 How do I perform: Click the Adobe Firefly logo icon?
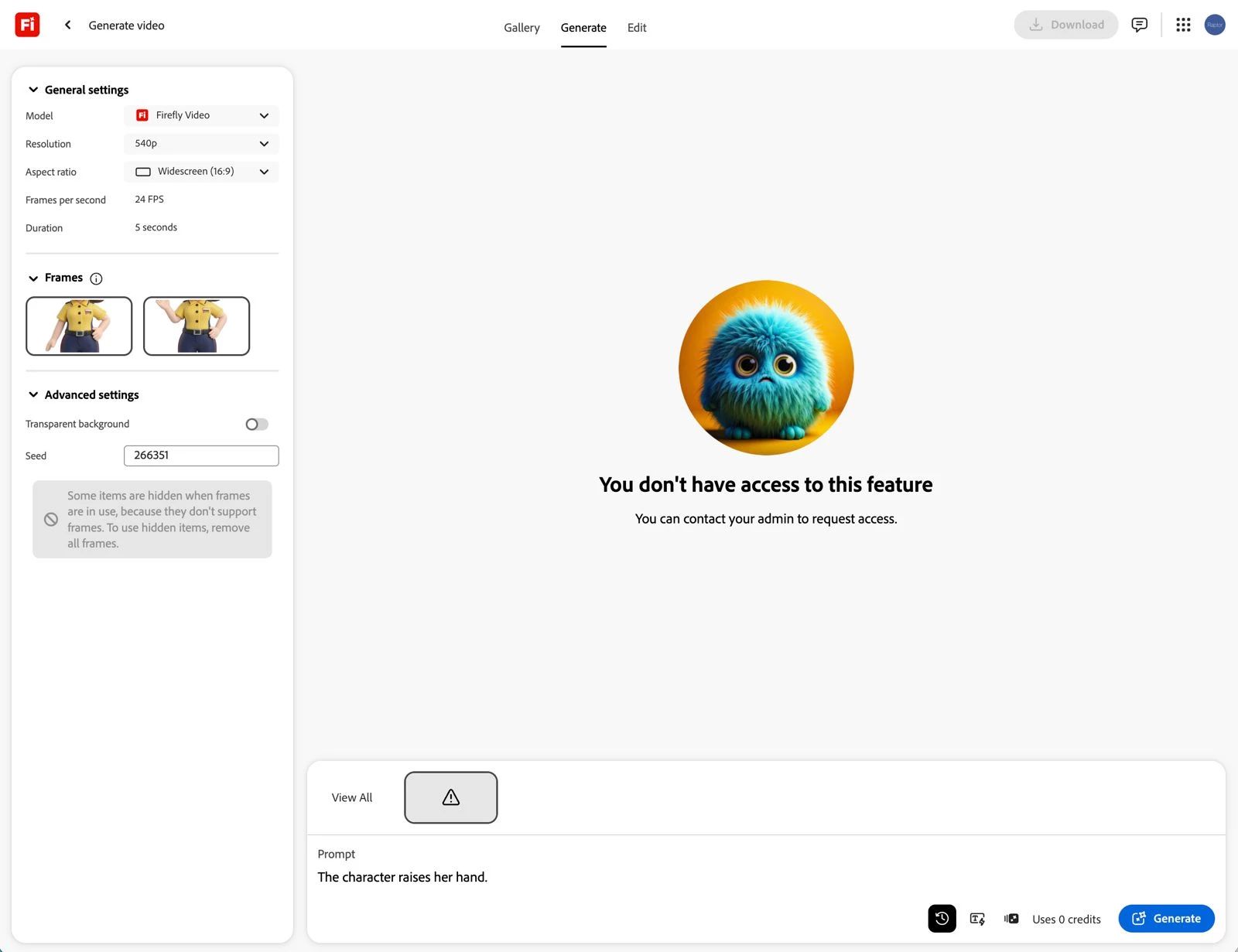click(27, 25)
